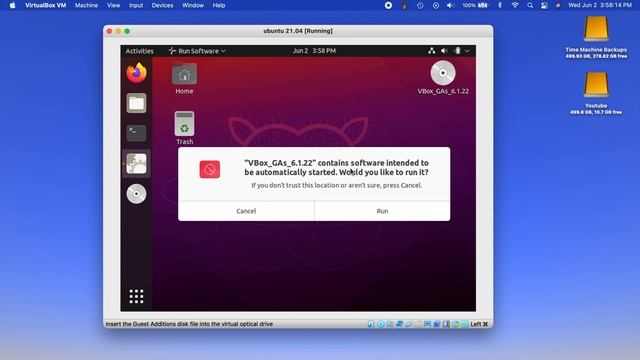The height and width of the screenshot is (360, 640).
Task: Open Control Center in the menu bar
Action: point(544,5)
